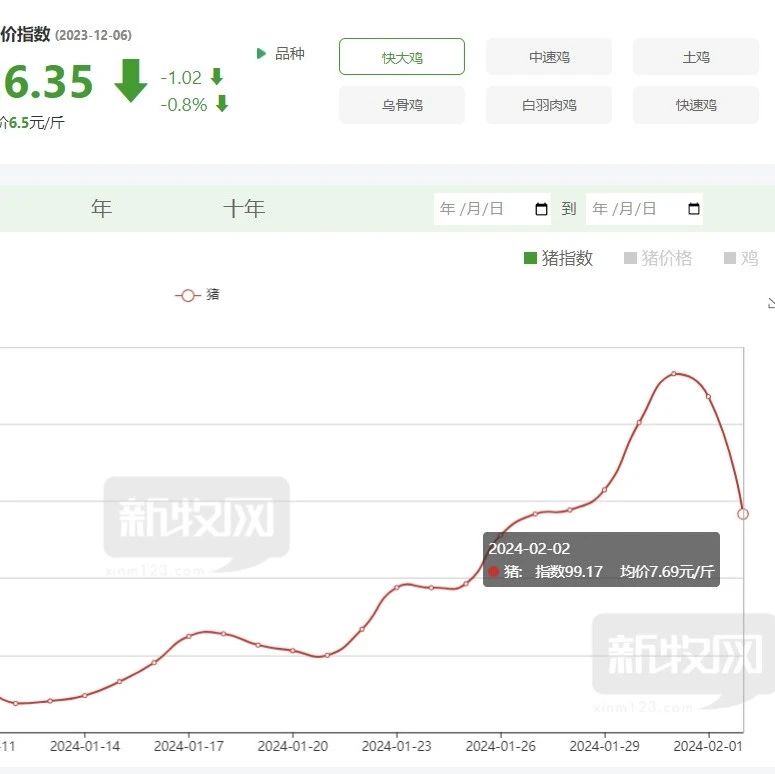Screen dimensions: 775x774
Task: Select the 快速鸡 variety button
Action: (695, 105)
